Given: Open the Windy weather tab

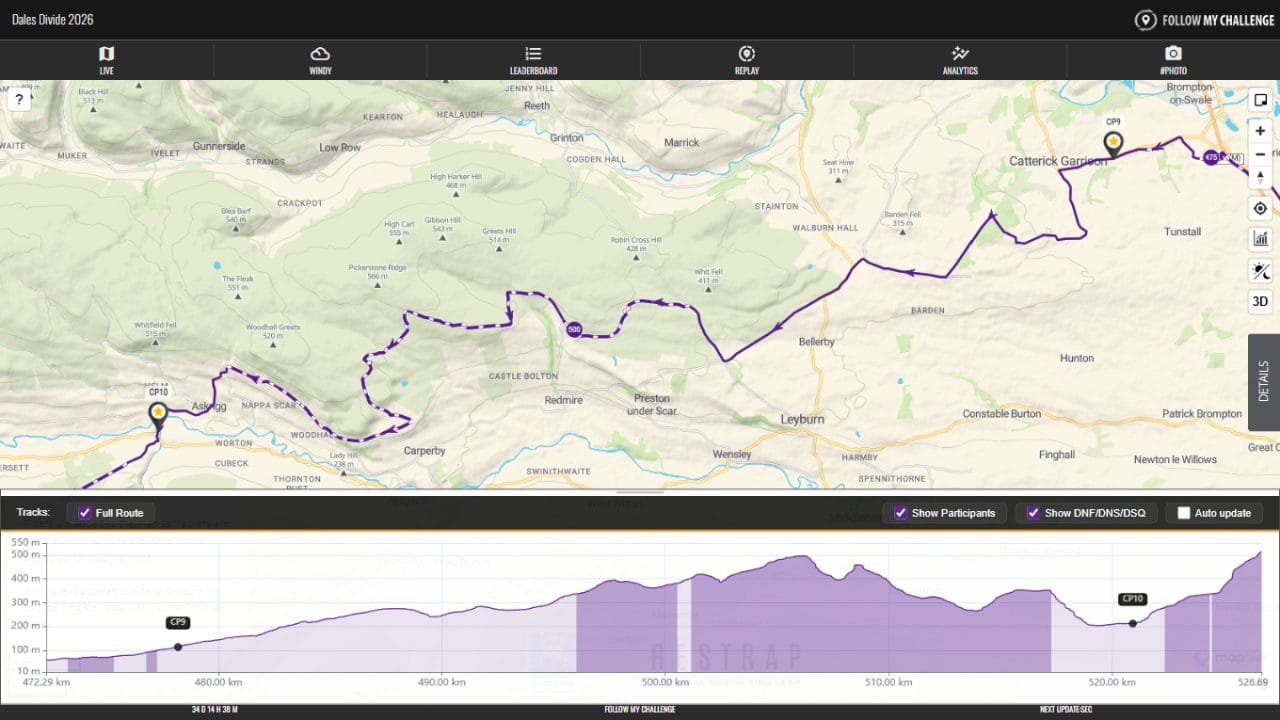Looking at the screenshot, I should (320, 60).
